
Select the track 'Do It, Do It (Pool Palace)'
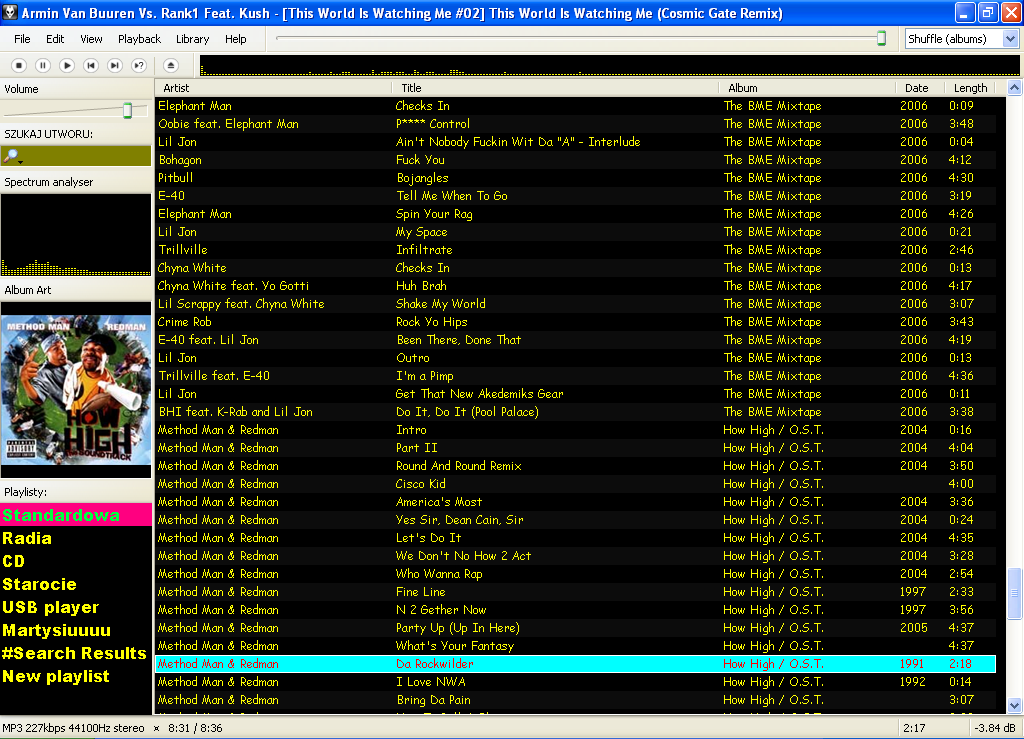point(575,412)
